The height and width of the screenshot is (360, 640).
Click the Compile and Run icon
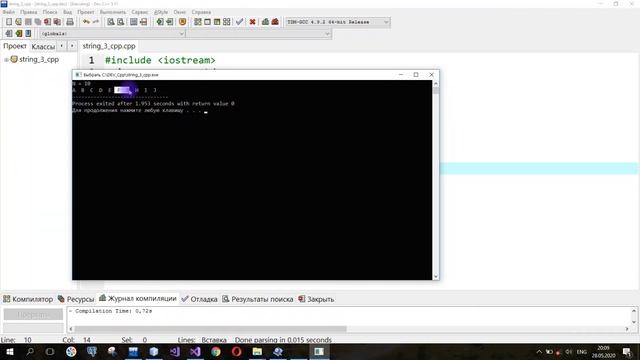coord(217,22)
